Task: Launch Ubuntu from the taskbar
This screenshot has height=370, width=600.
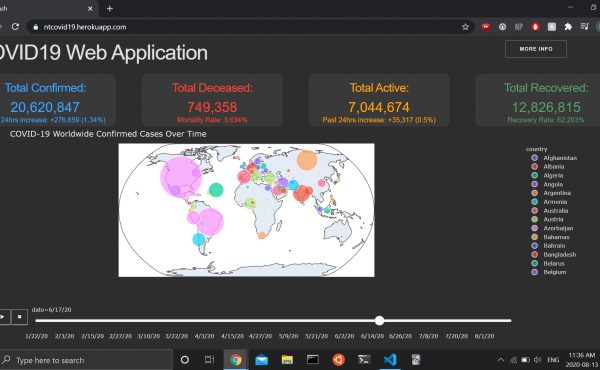Action: tap(339, 360)
